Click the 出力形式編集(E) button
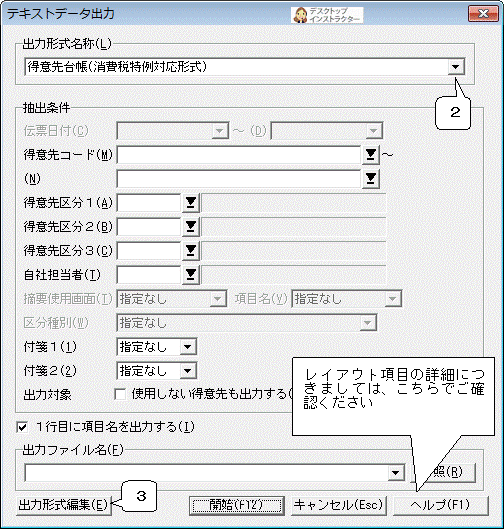 (x=64, y=505)
